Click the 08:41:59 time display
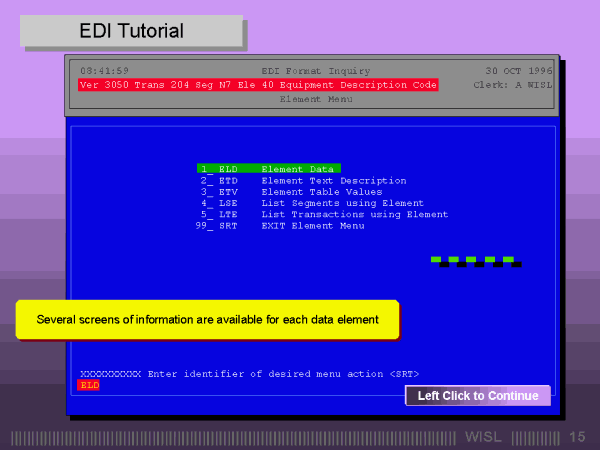 [104, 71]
